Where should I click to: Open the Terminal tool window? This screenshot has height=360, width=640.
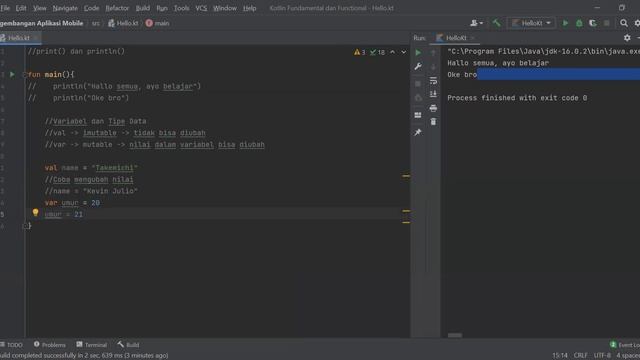pos(91,345)
